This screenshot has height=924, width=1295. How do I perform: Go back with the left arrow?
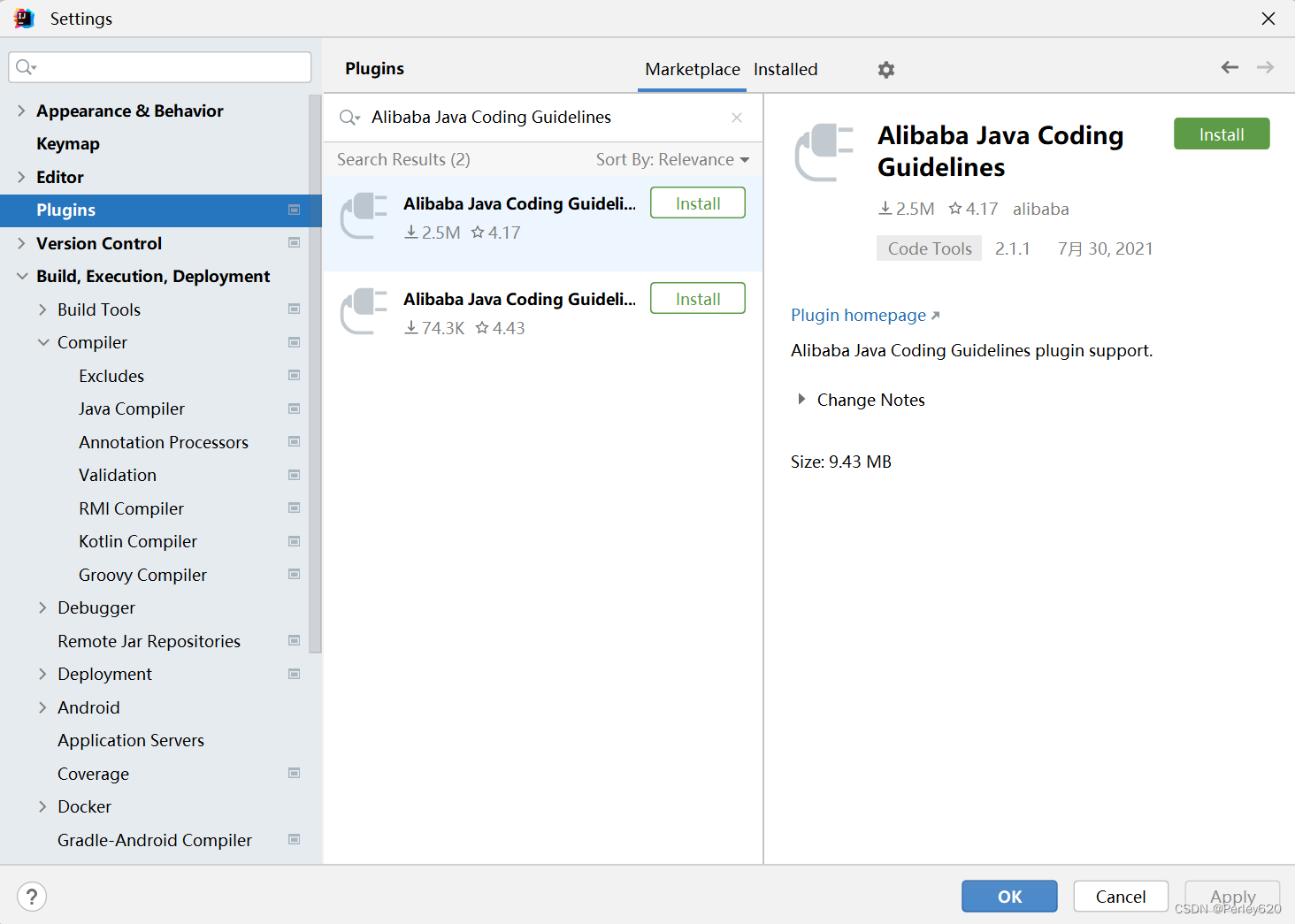coord(1230,67)
